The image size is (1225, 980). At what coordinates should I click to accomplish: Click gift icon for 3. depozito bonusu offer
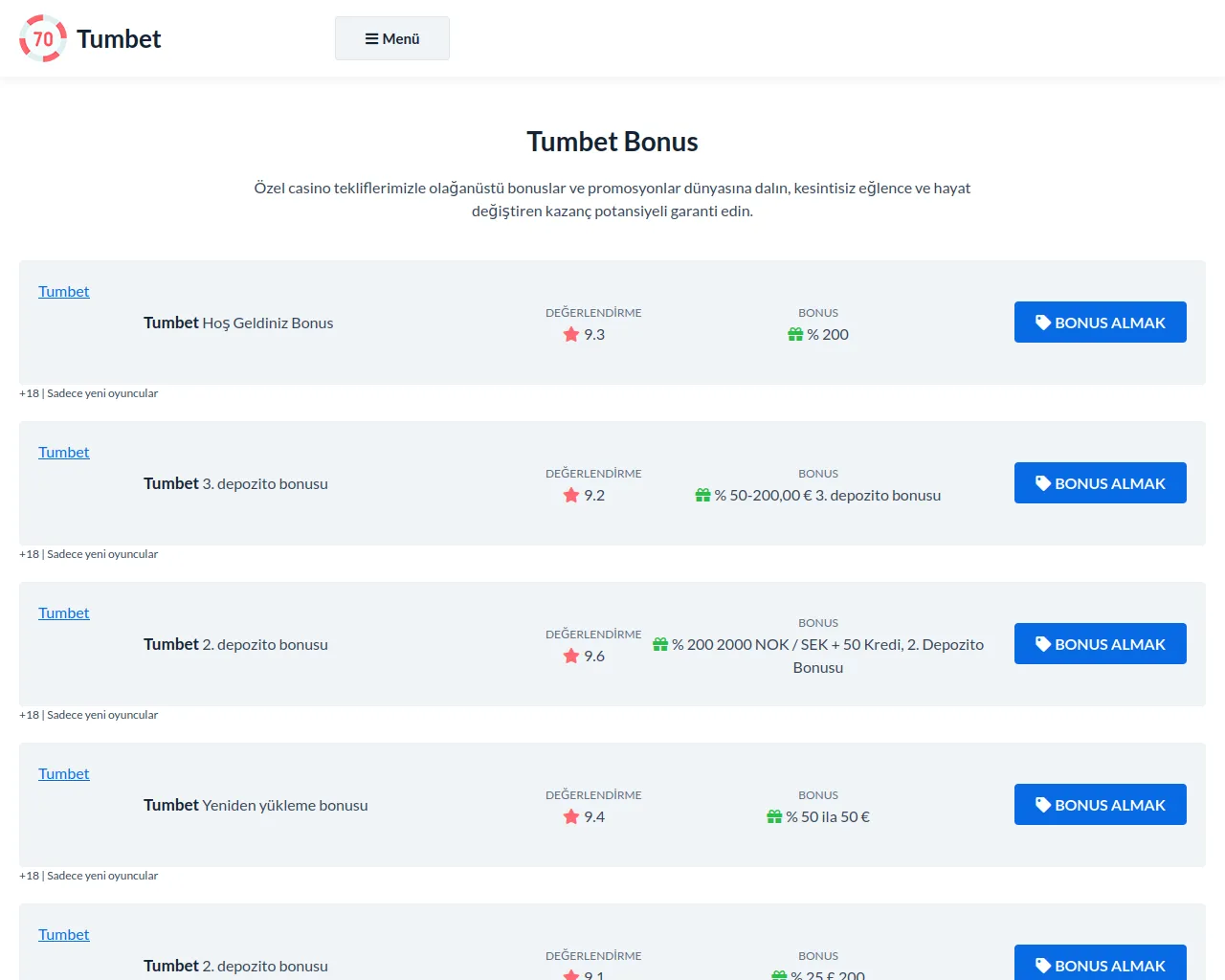pyautogui.click(x=702, y=495)
